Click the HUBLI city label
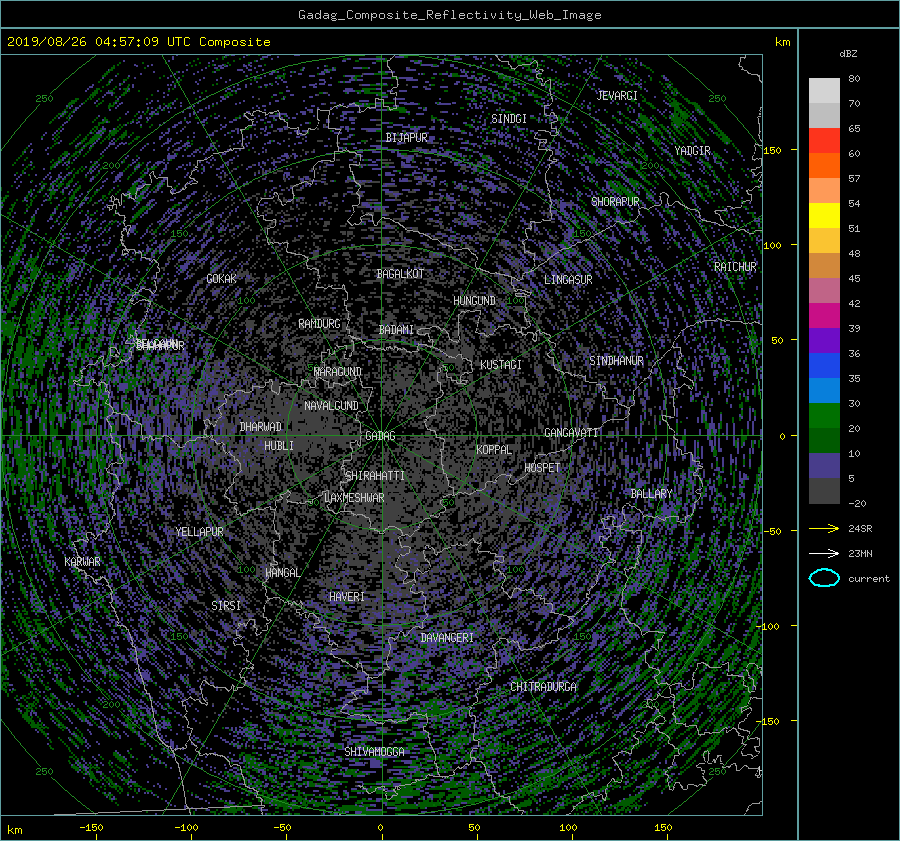 [x=279, y=446]
